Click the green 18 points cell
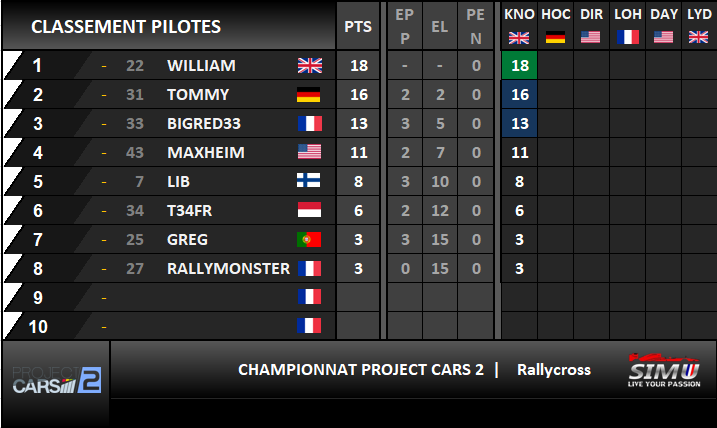The height and width of the screenshot is (428, 717). point(519,65)
